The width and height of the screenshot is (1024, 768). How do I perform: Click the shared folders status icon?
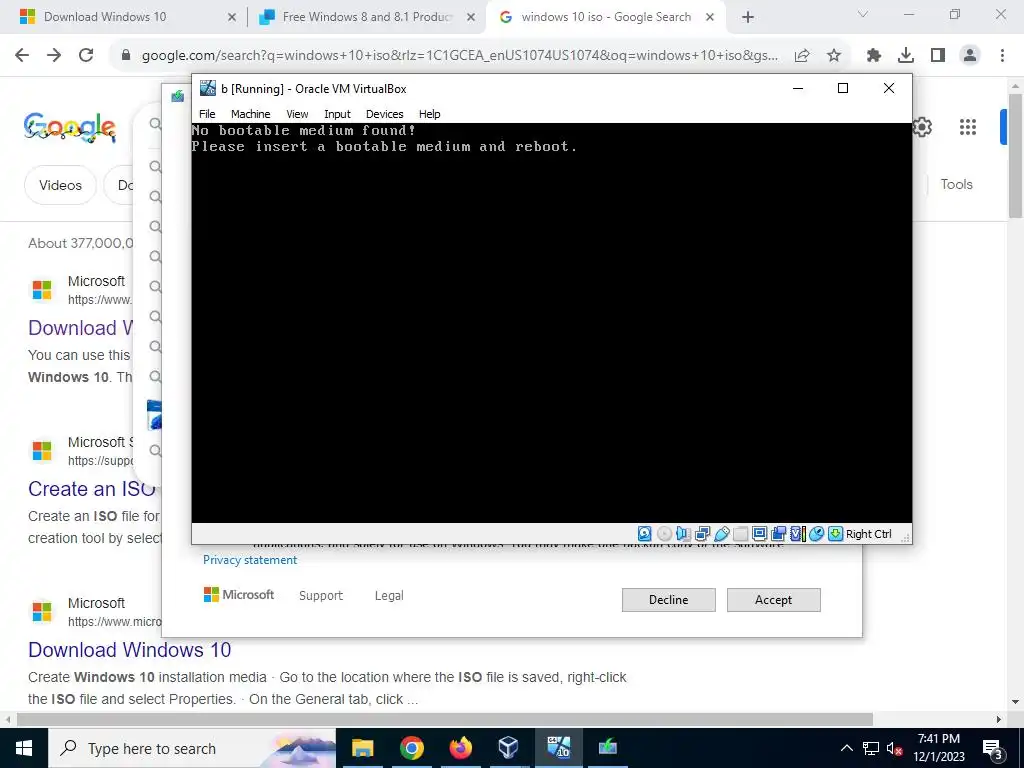click(741, 534)
